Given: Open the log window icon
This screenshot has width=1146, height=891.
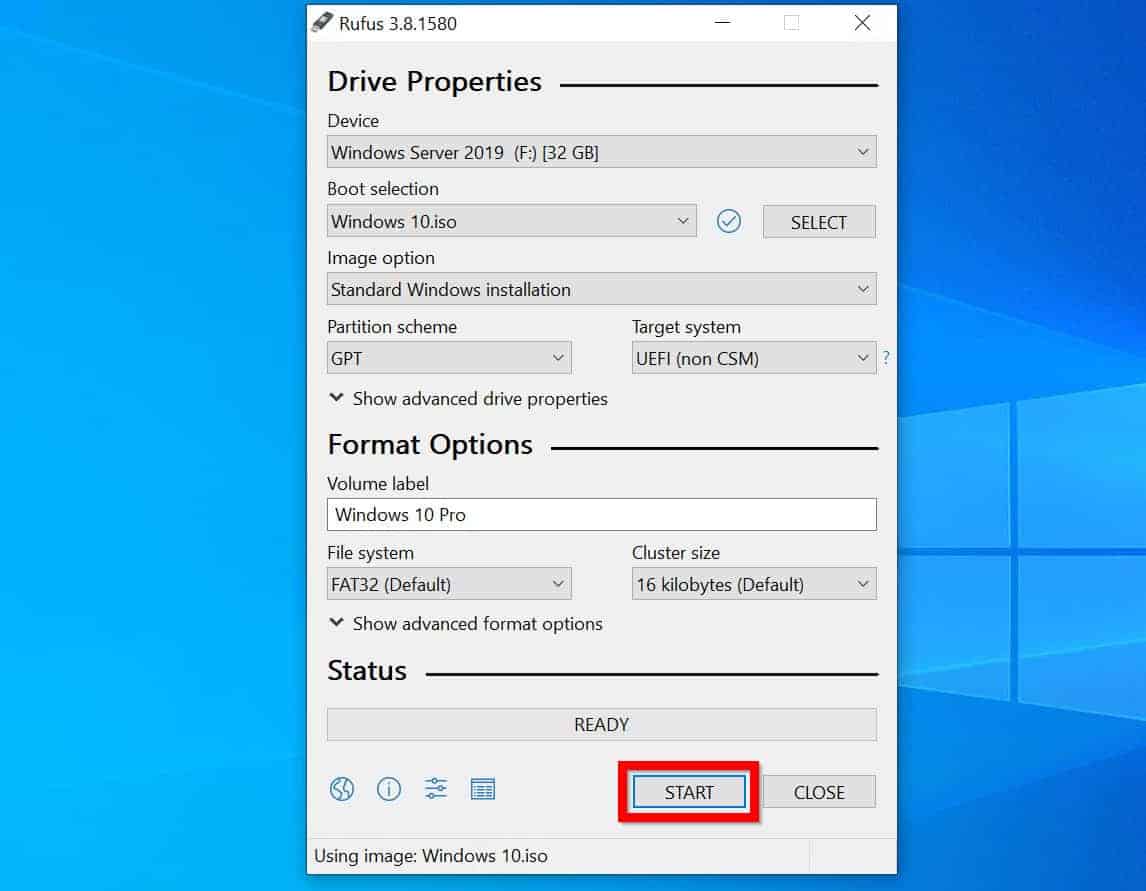Looking at the screenshot, I should pyautogui.click(x=483, y=789).
